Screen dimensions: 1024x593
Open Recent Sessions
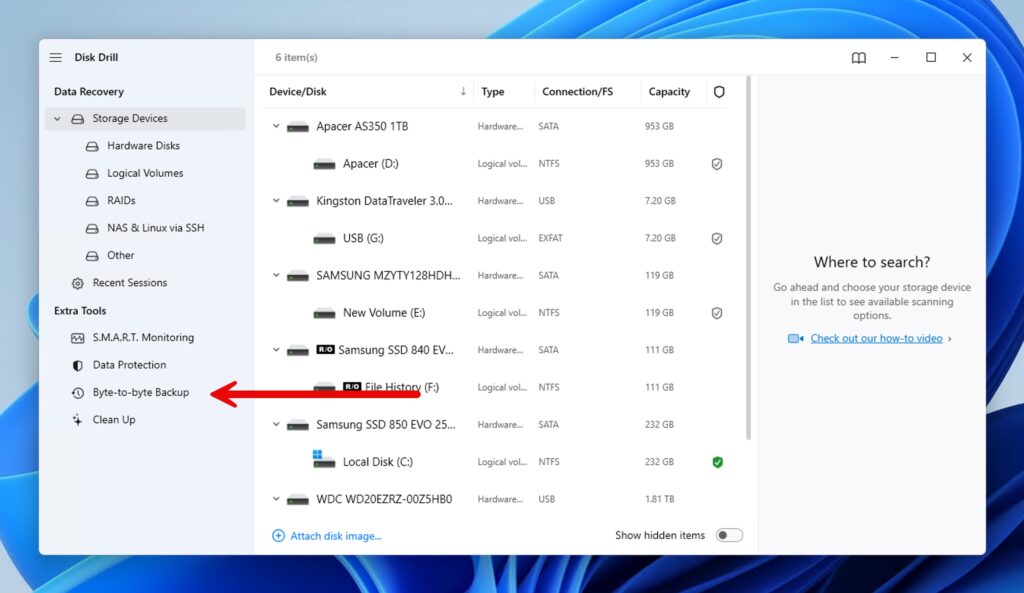[x=128, y=282]
